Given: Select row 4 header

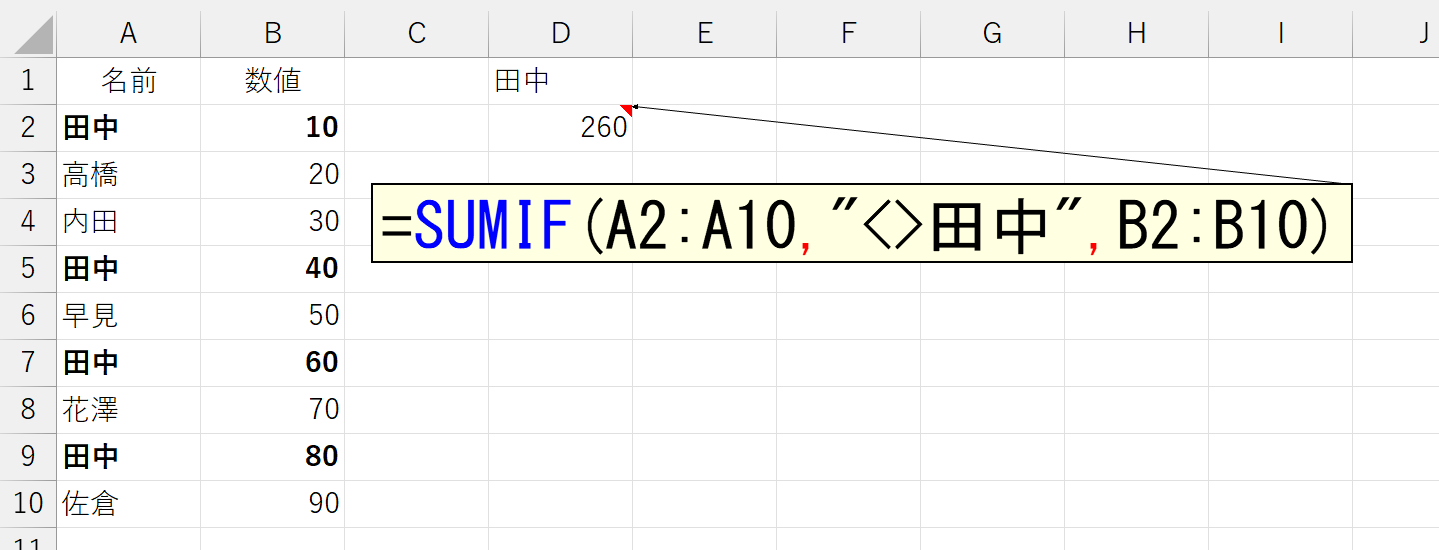Looking at the screenshot, I should pyautogui.click(x=28, y=222).
